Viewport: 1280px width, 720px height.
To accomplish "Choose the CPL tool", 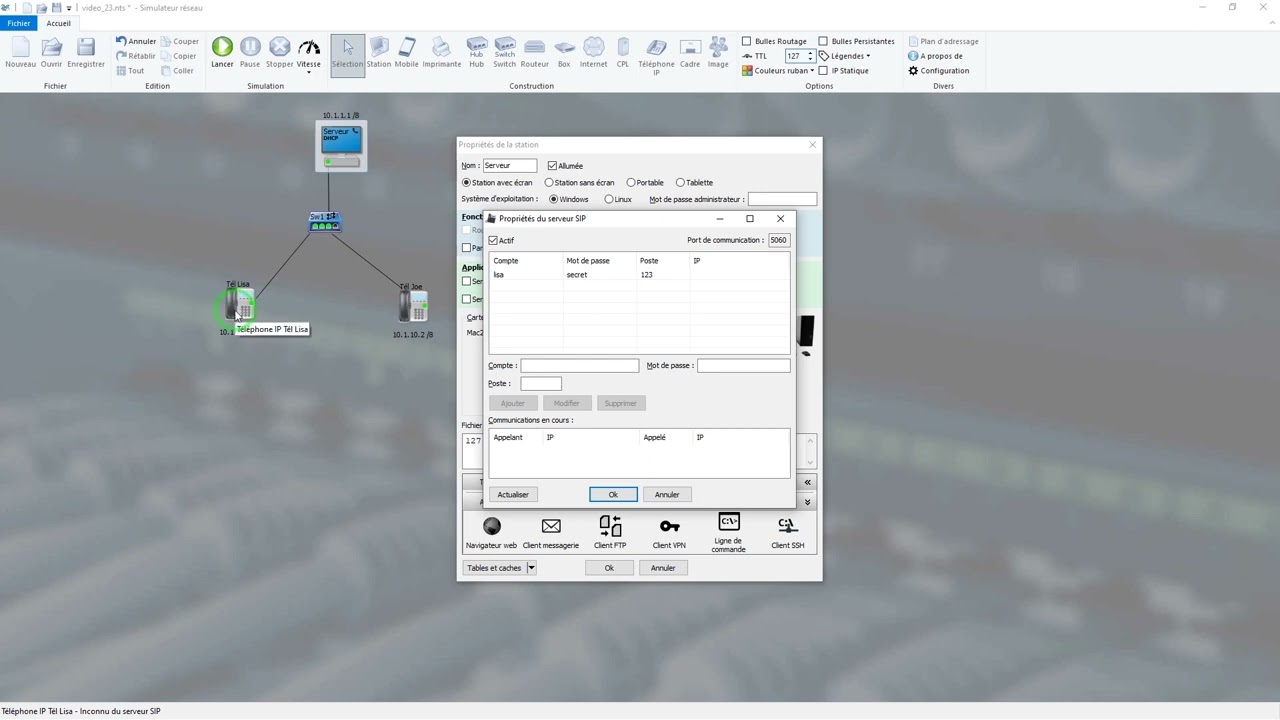I will coord(623,47).
